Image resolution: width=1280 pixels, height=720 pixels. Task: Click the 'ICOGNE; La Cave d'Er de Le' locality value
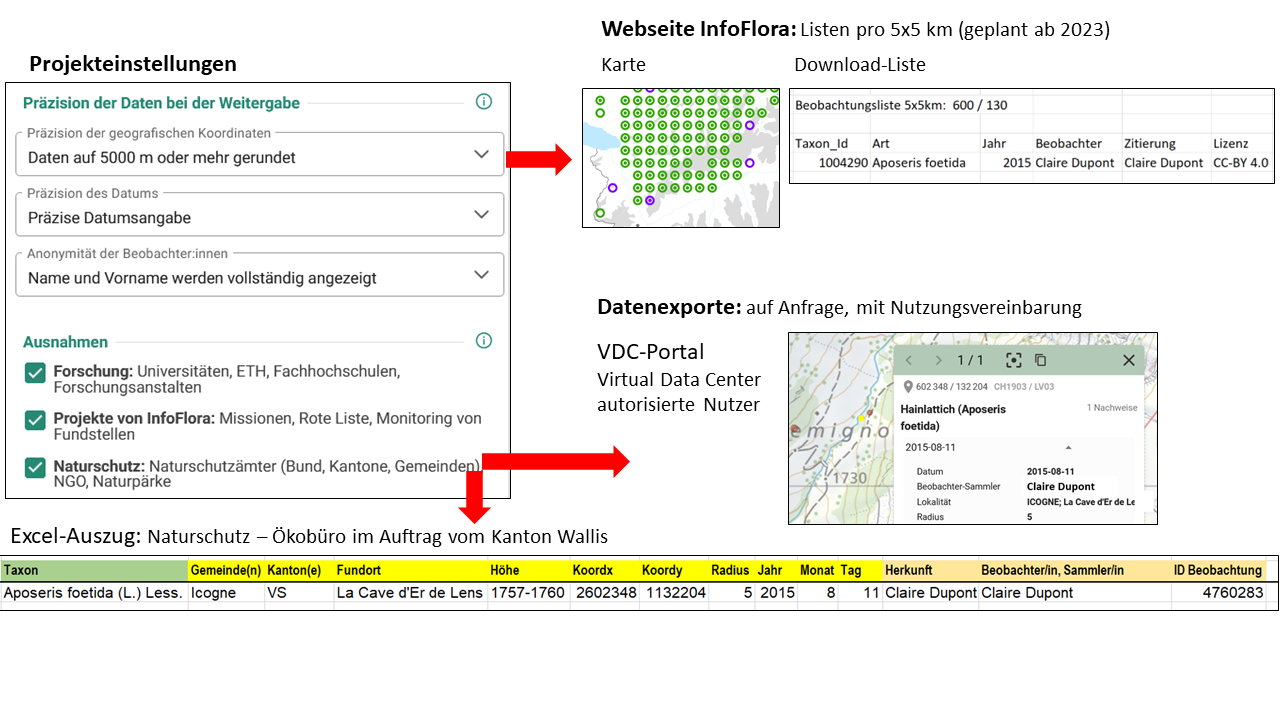[x=1081, y=502]
